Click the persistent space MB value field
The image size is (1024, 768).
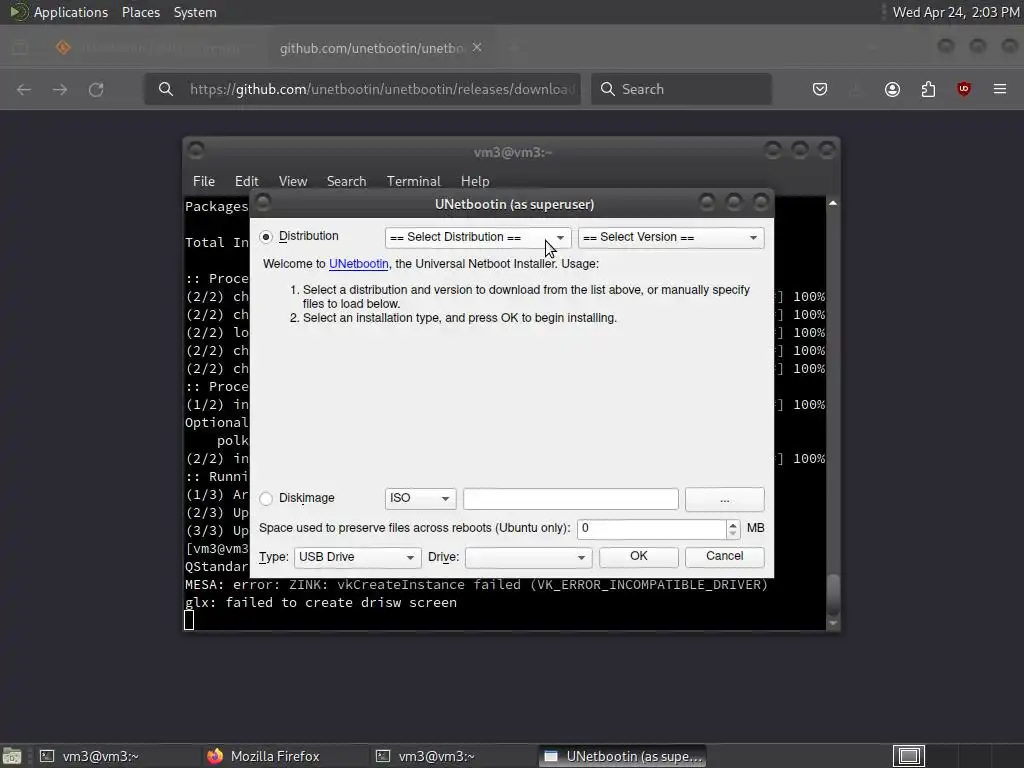tap(651, 528)
